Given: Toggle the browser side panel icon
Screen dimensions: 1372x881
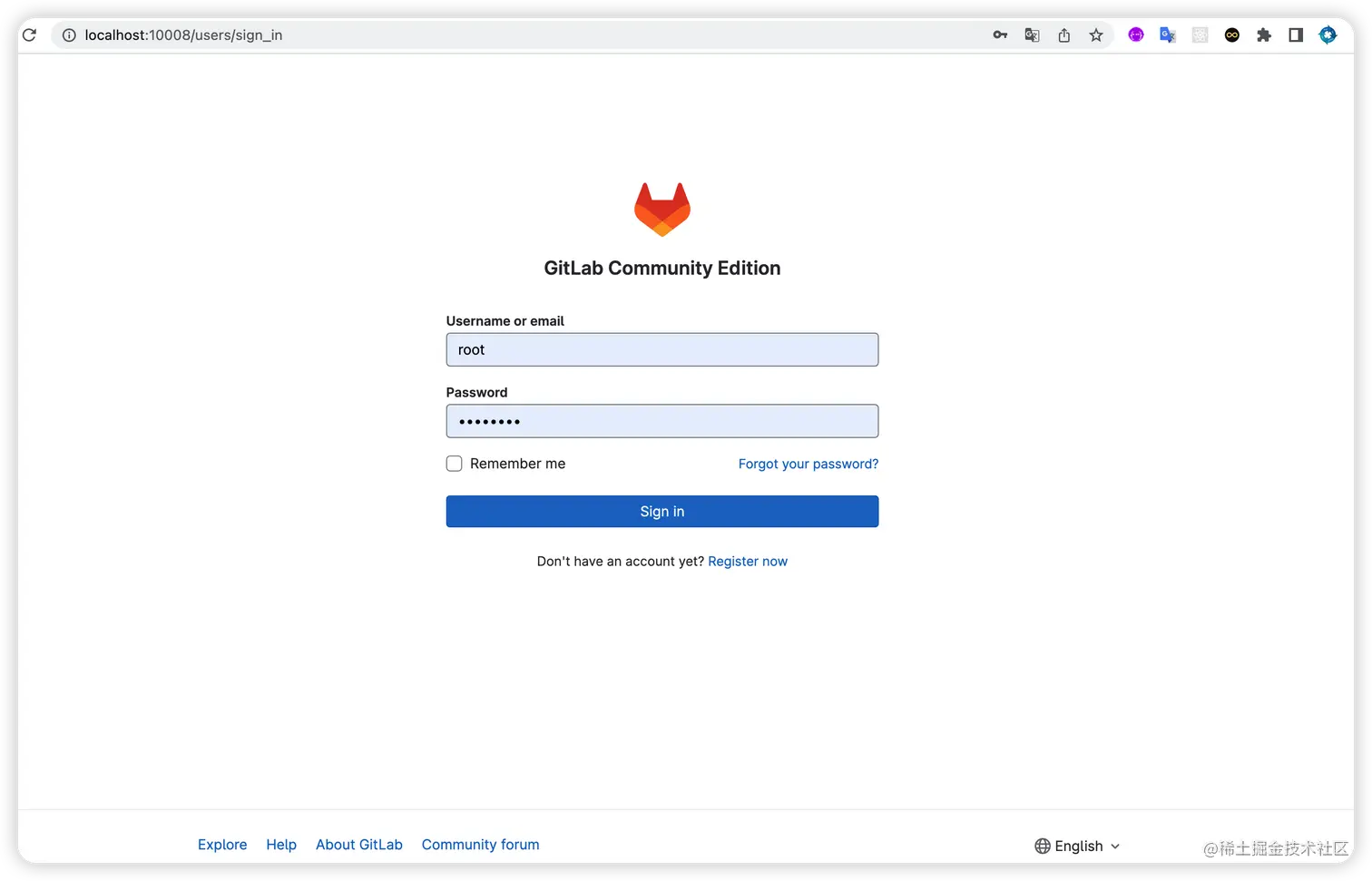Looking at the screenshot, I should pyautogui.click(x=1296, y=35).
